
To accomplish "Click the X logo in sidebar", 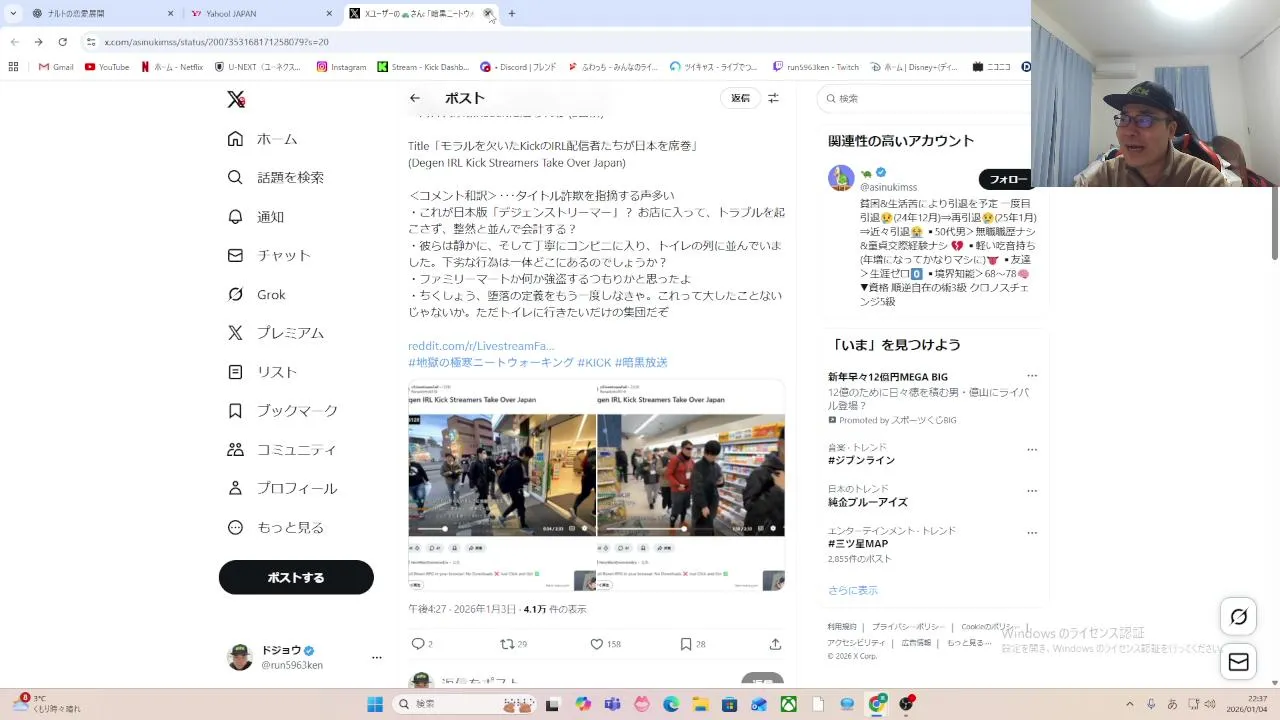I will pos(236,99).
